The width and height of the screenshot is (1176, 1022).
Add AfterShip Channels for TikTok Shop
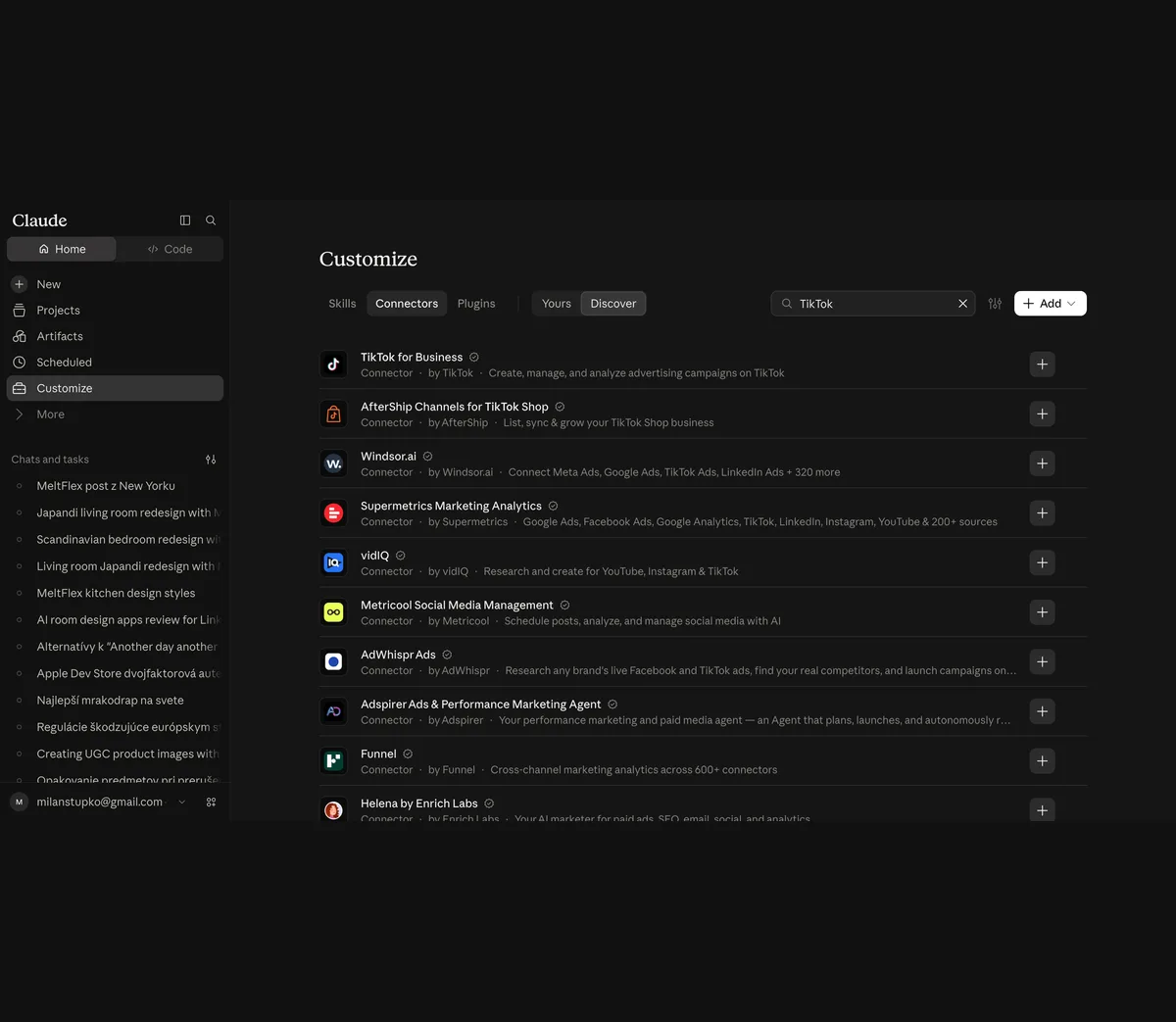click(x=1042, y=414)
